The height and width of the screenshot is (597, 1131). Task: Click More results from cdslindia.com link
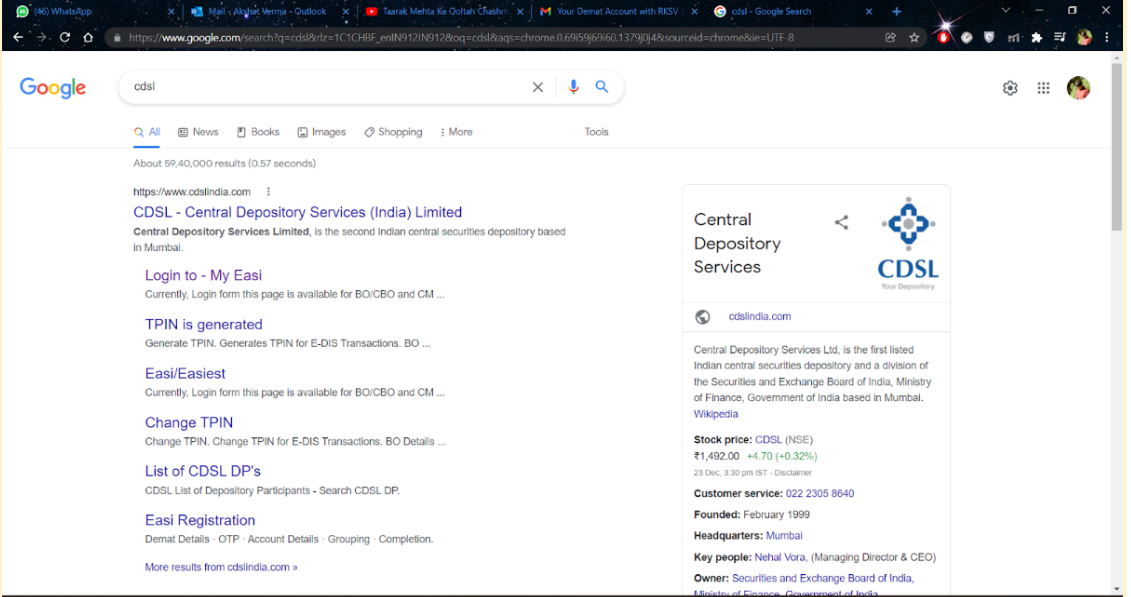(221, 567)
